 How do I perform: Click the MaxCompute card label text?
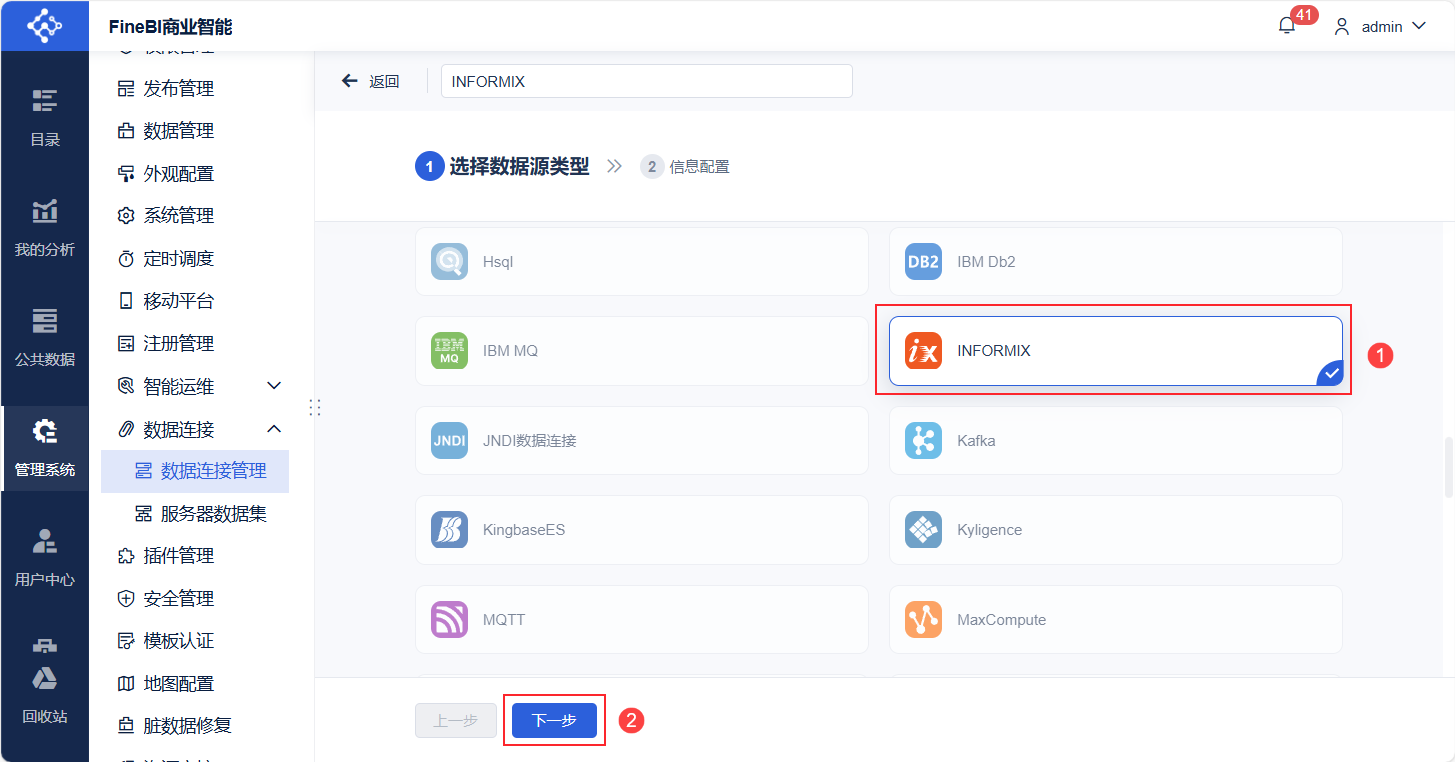point(1002,620)
